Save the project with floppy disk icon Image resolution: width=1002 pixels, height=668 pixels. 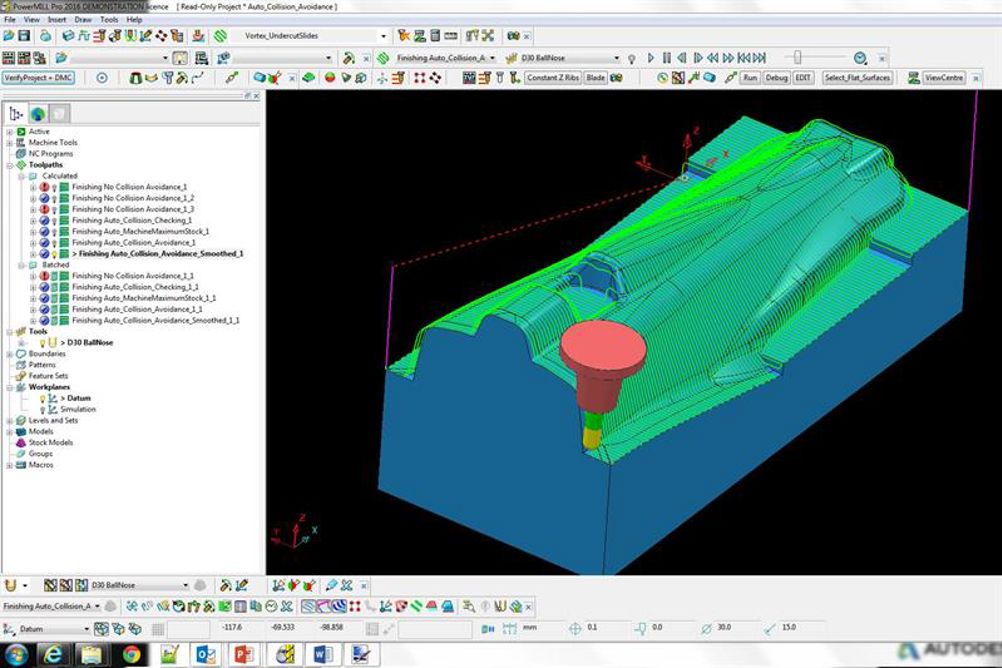(24, 36)
